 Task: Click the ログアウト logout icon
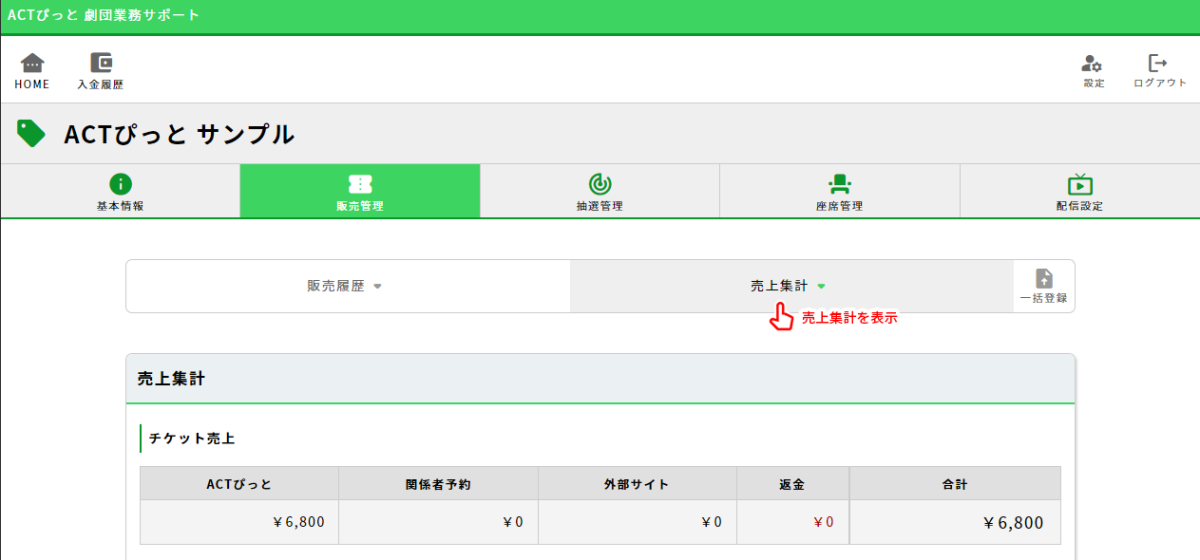[x=1159, y=63]
